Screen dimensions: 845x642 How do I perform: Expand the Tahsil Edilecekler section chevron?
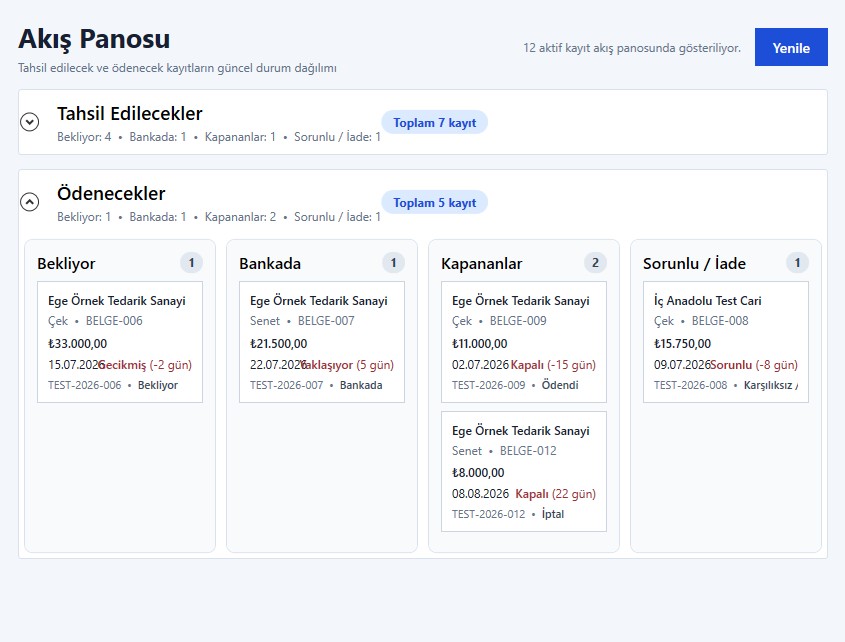(x=30, y=122)
